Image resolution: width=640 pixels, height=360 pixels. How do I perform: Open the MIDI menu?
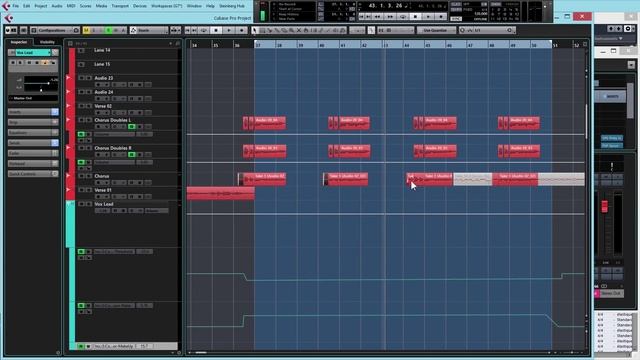point(71,6)
